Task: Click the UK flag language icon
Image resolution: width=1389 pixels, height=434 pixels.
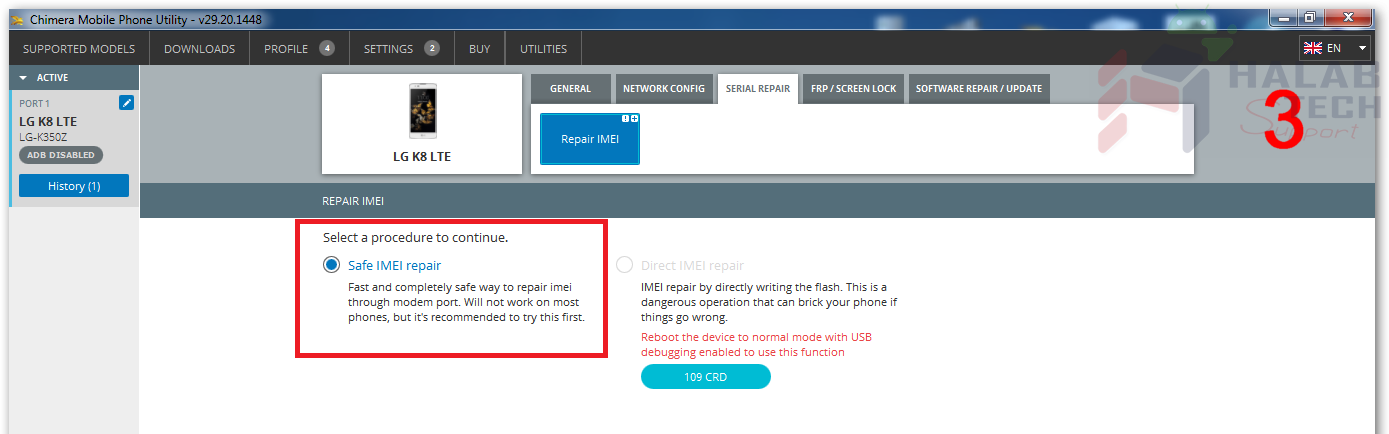Action: (1313, 48)
